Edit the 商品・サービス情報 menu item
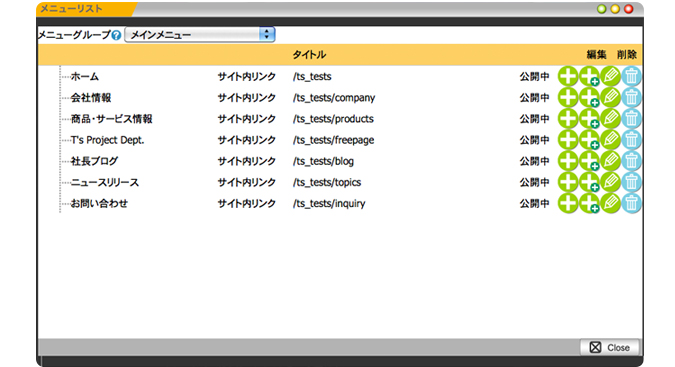Image resolution: width=675 pixels, height=367 pixels. click(x=610, y=118)
